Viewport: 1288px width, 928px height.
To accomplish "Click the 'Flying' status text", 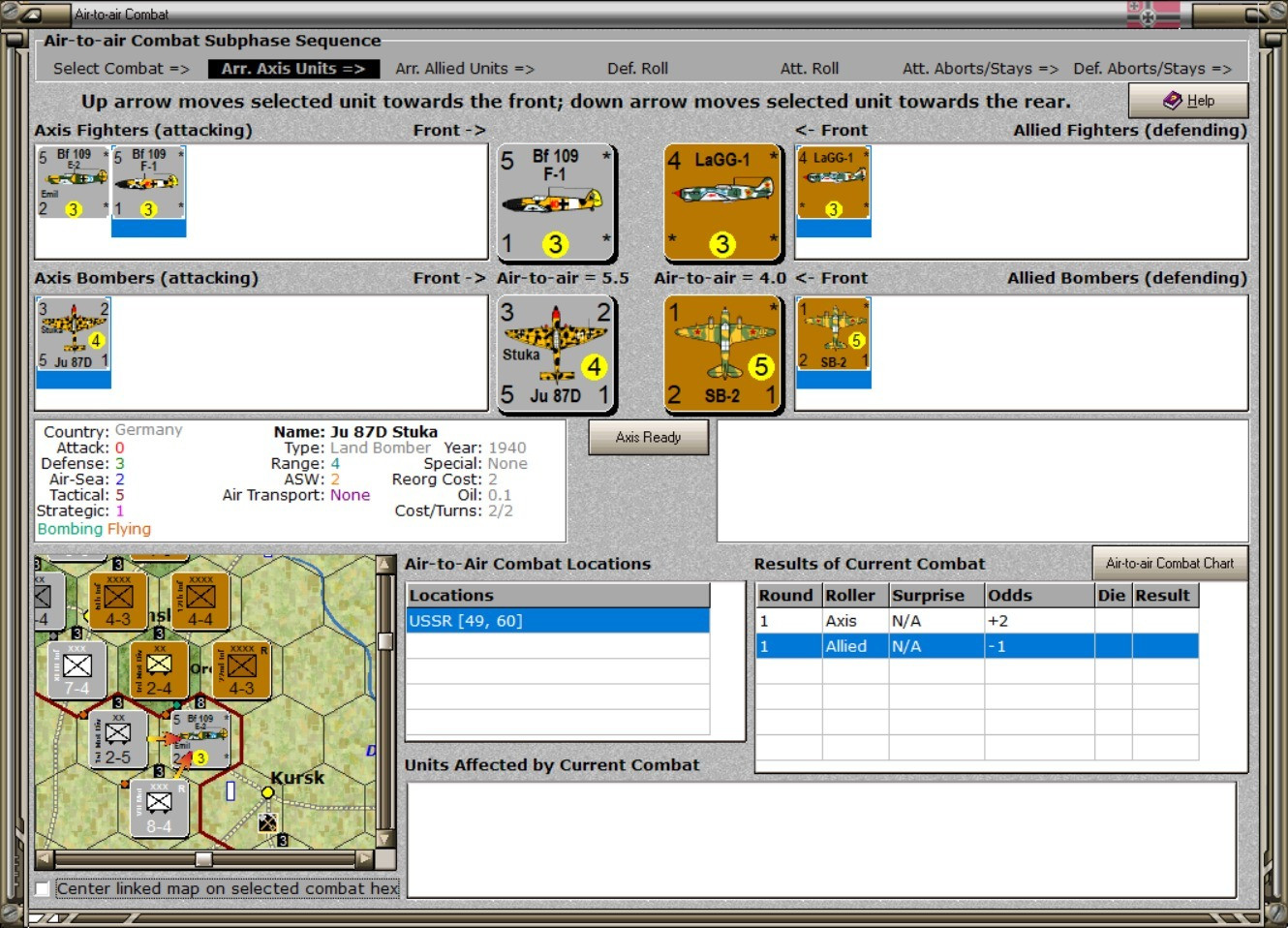I will click(129, 529).
